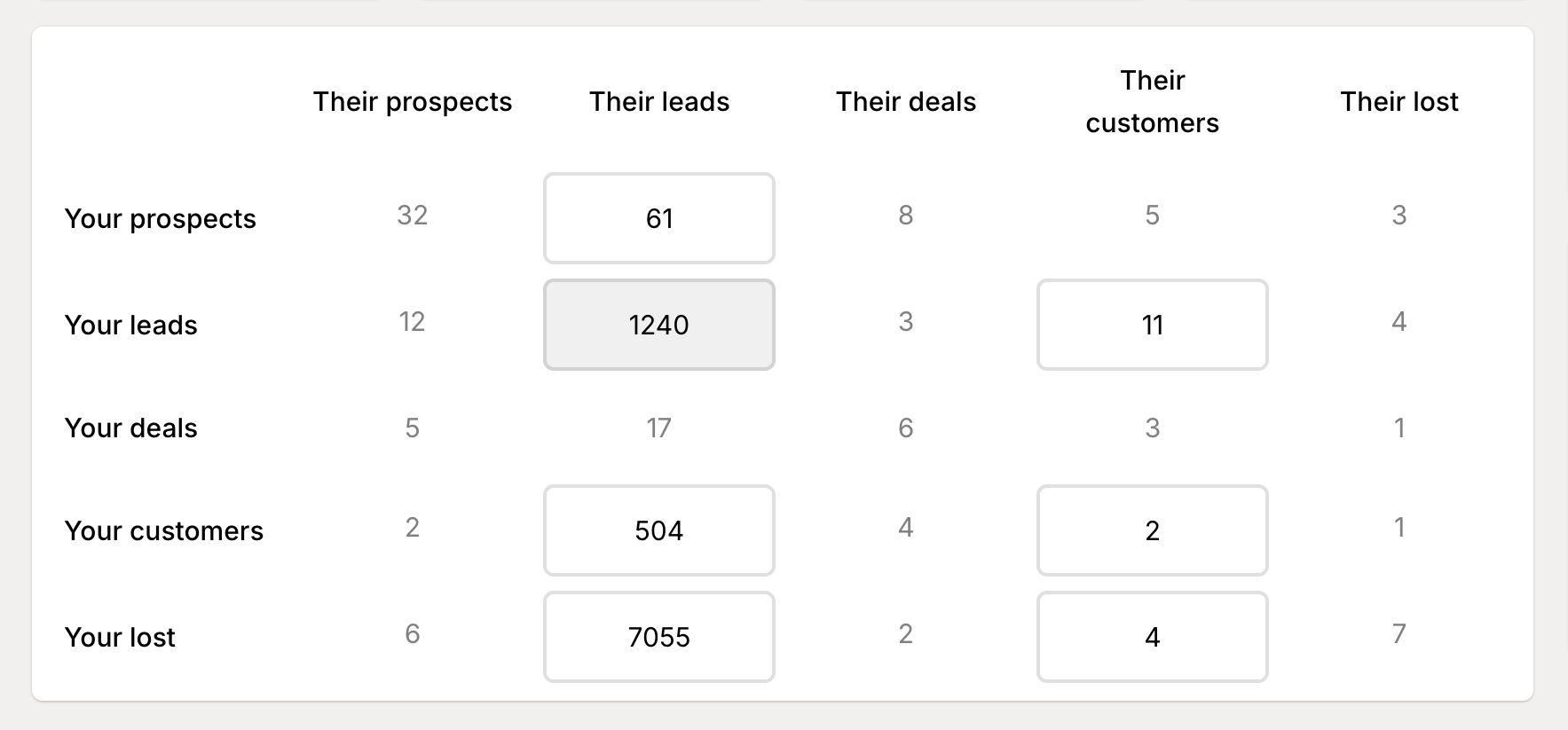Click the Your deals row label
The height and width of the screenshot is (730, 1568).
(130, 428)
